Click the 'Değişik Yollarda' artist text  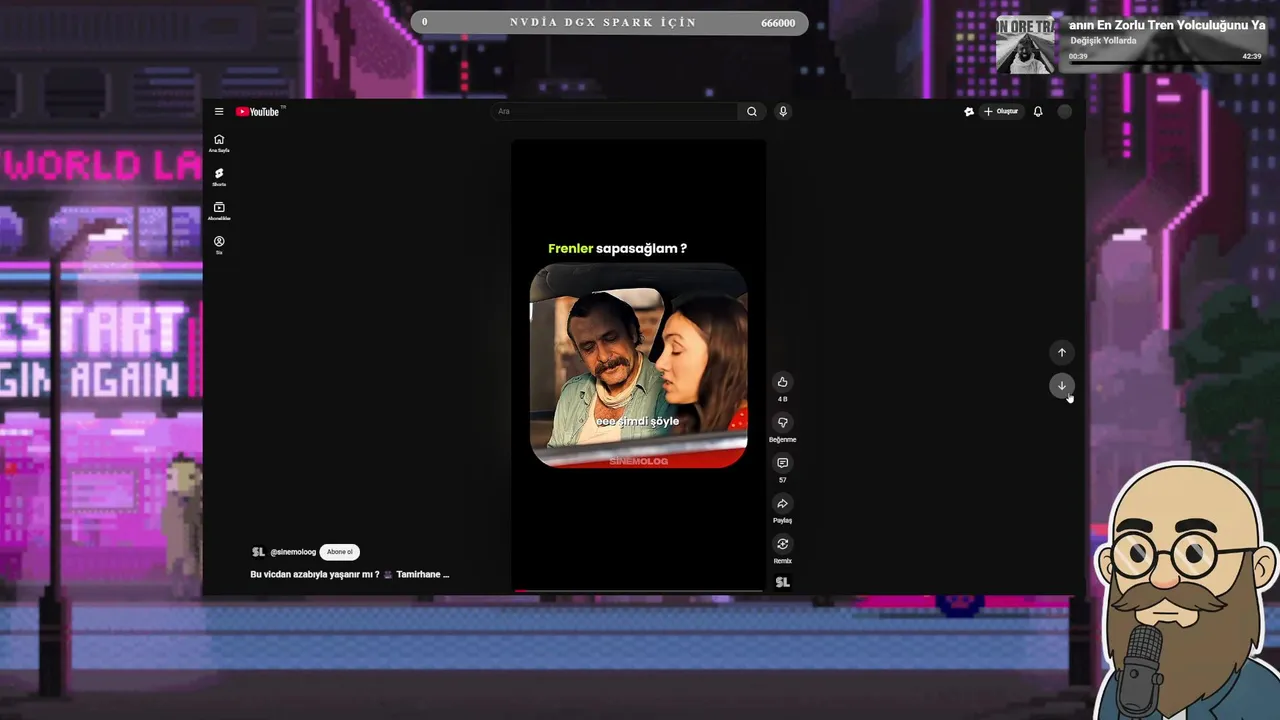click(1103, 41)
